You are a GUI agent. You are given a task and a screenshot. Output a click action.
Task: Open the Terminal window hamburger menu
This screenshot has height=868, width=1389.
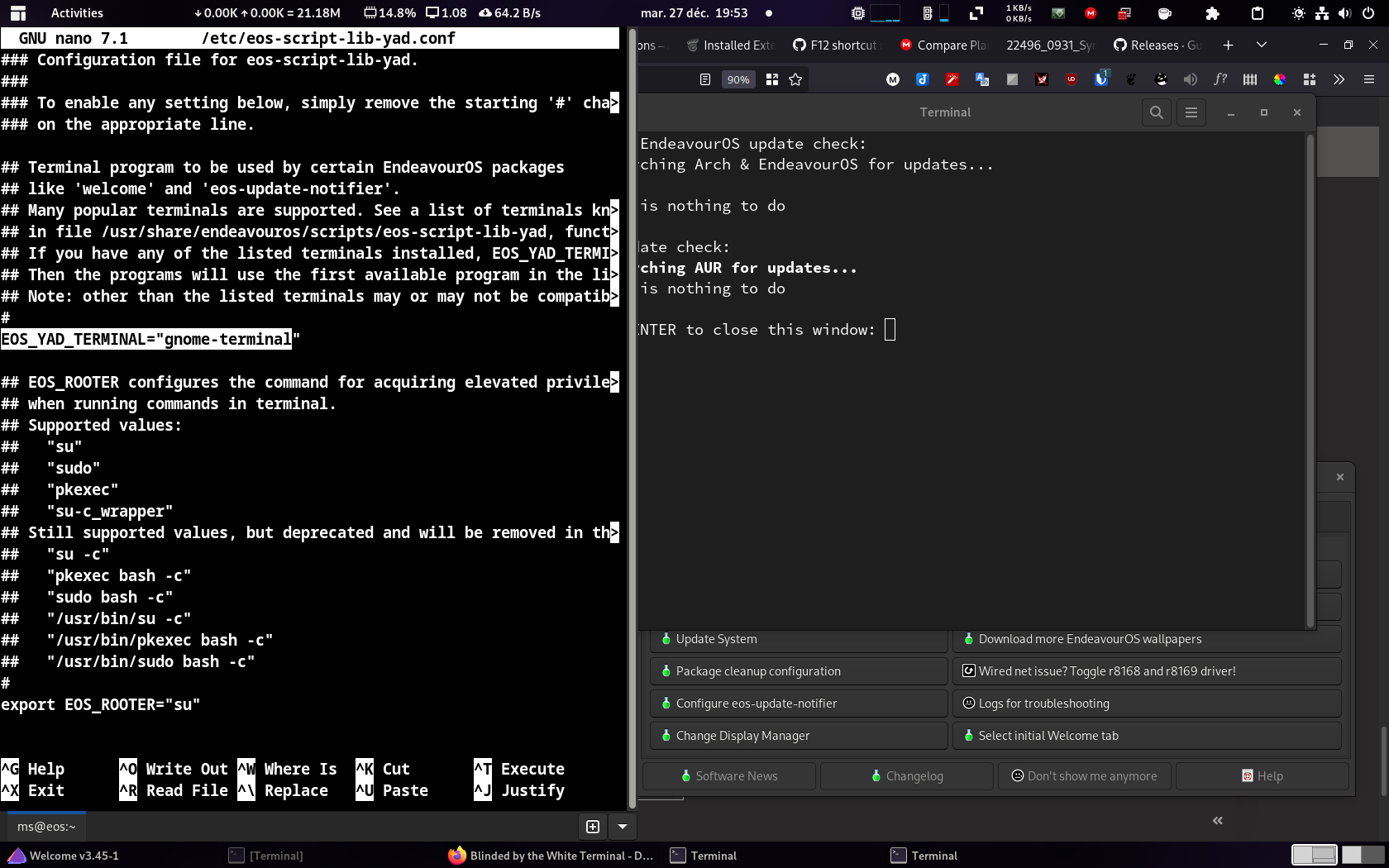click(x=1191, y=112)
